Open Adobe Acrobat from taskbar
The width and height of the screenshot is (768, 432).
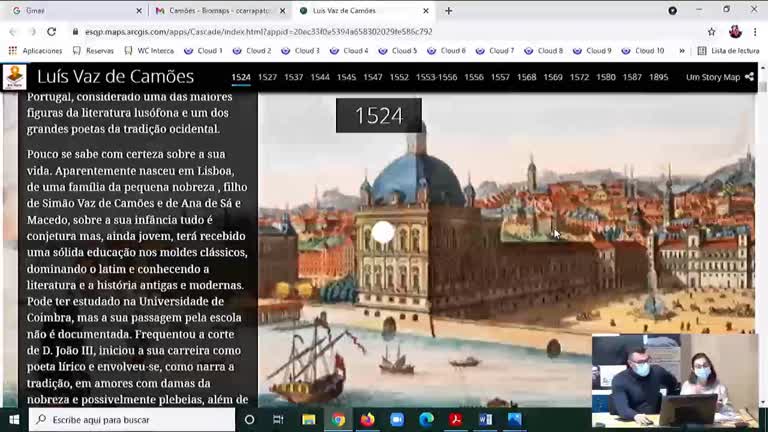pos(456,420)
